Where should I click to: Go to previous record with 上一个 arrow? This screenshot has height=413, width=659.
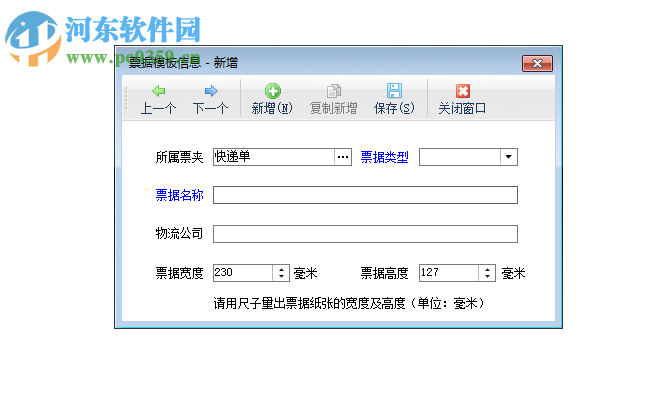(158, 100)
